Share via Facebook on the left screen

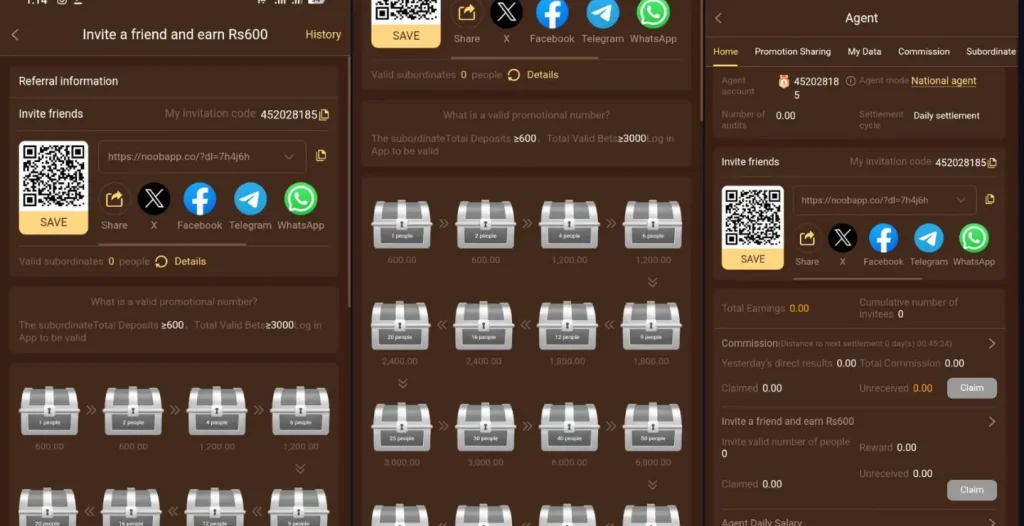[x=200, y=199]
